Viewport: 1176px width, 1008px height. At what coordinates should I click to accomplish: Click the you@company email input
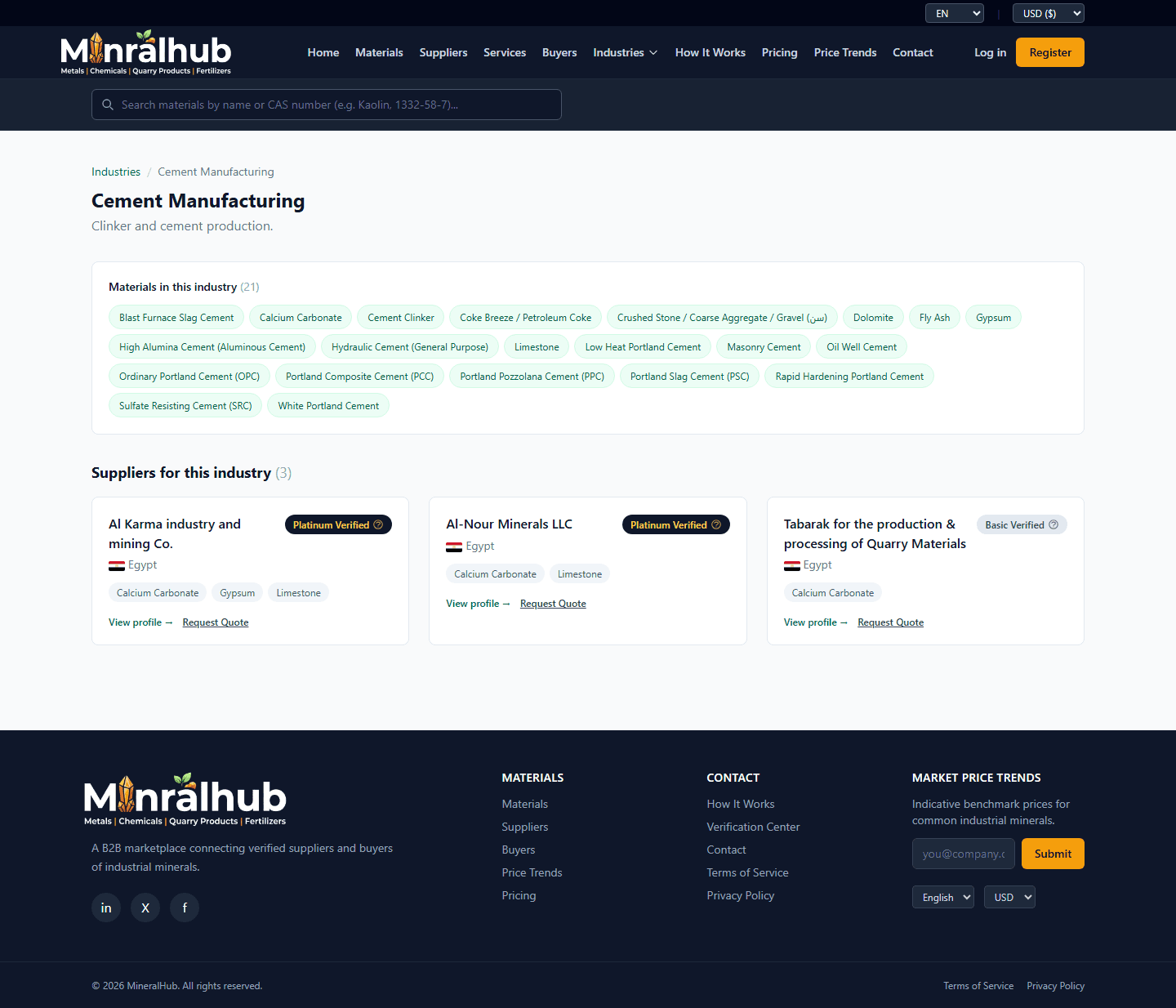pos(964,854)
